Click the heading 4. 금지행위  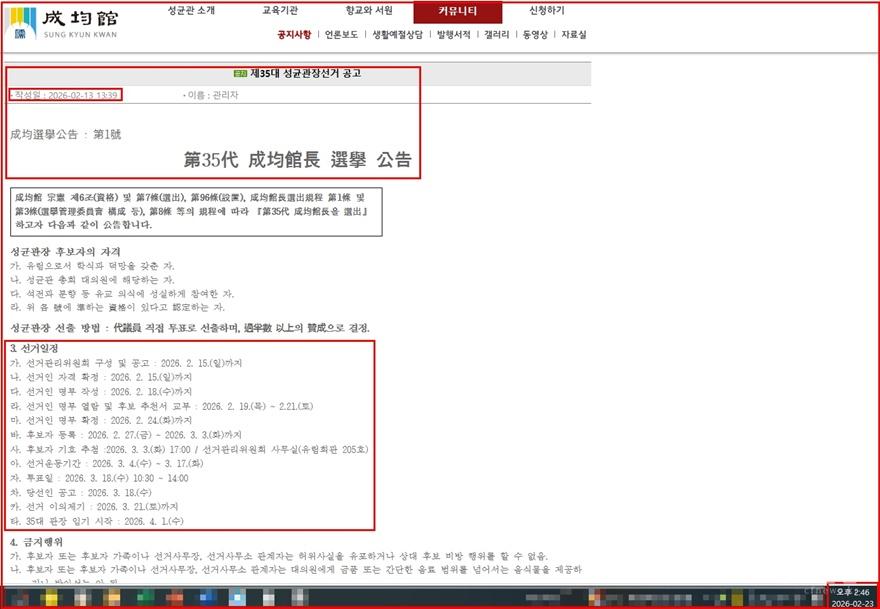36,542
